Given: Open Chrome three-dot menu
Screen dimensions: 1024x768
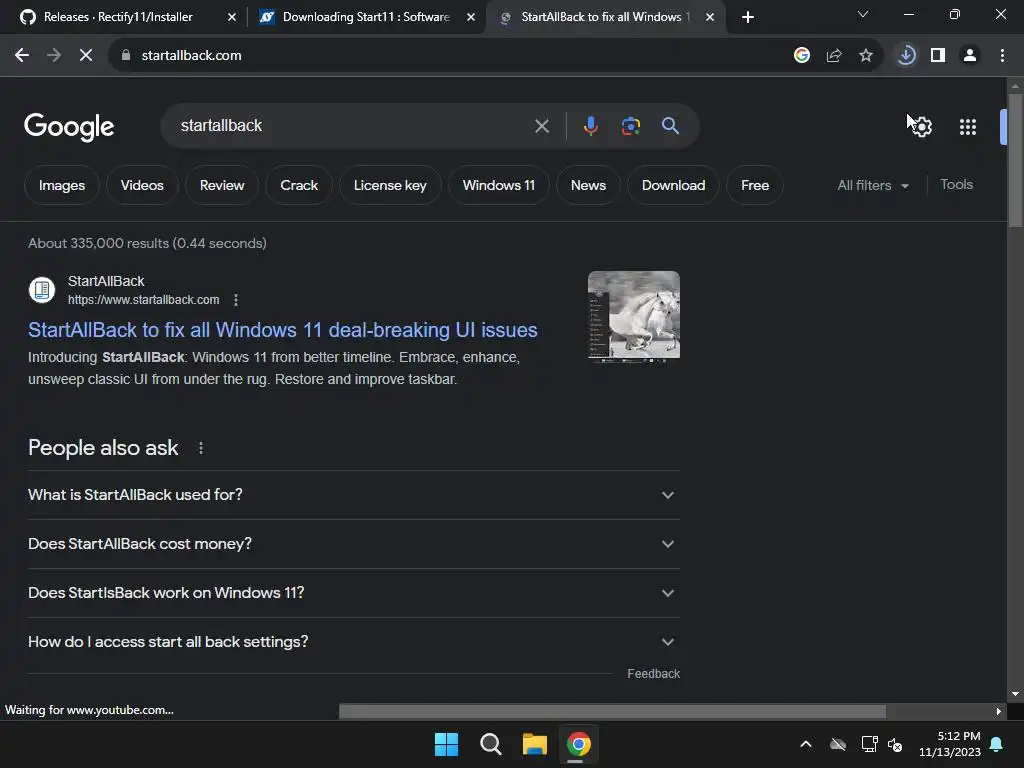Looking at the screenshot, I should (1002, 56).
